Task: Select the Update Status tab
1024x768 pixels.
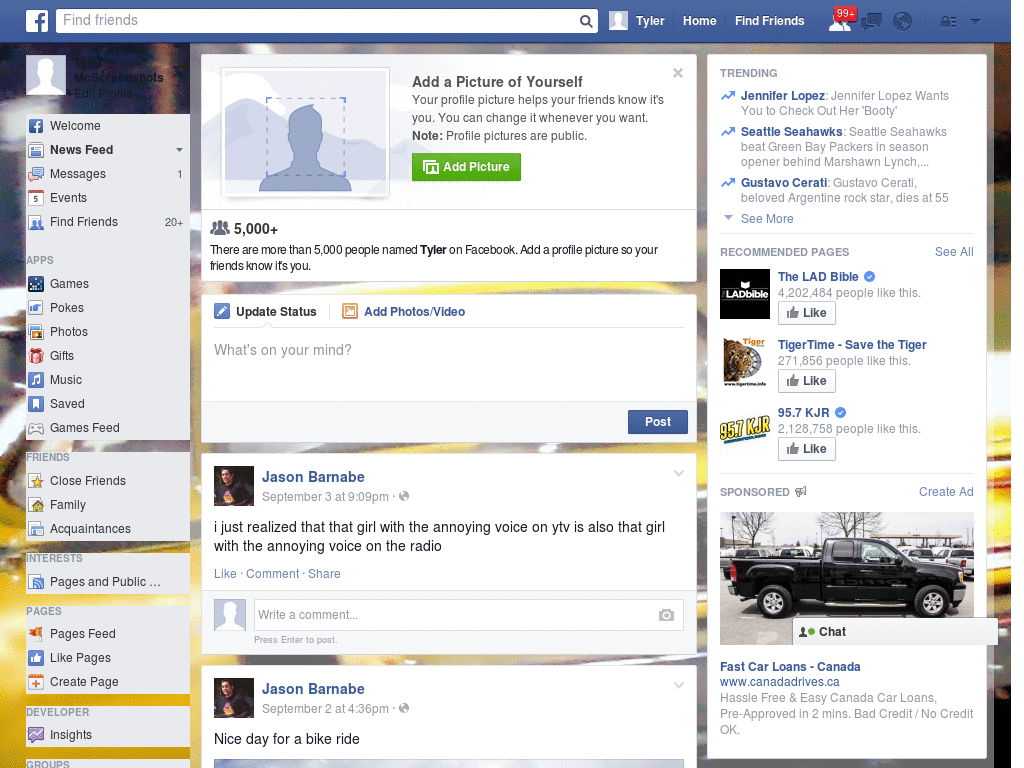Action: pyautogui.click(x=265, y=312)
